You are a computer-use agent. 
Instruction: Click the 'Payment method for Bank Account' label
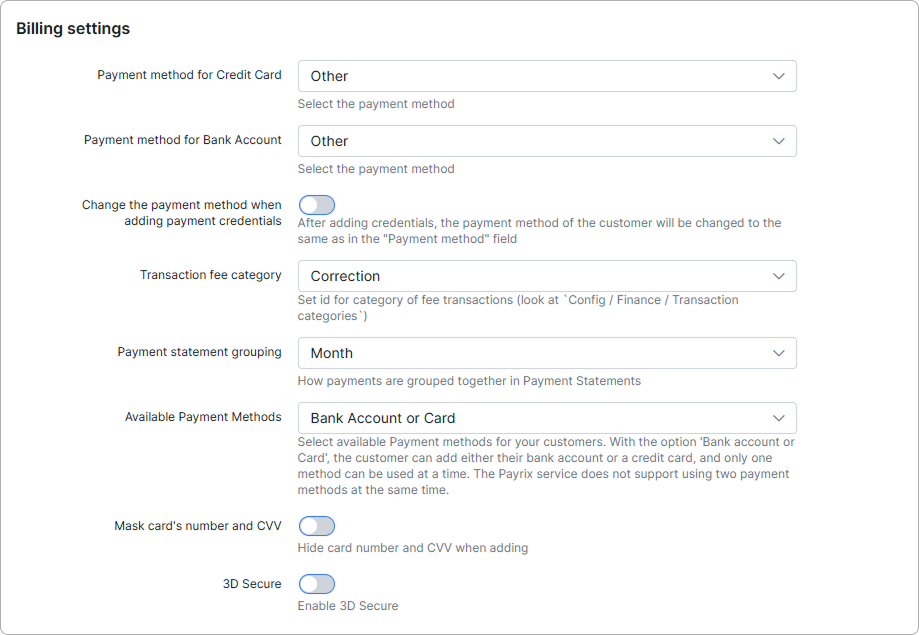point(183,139)
